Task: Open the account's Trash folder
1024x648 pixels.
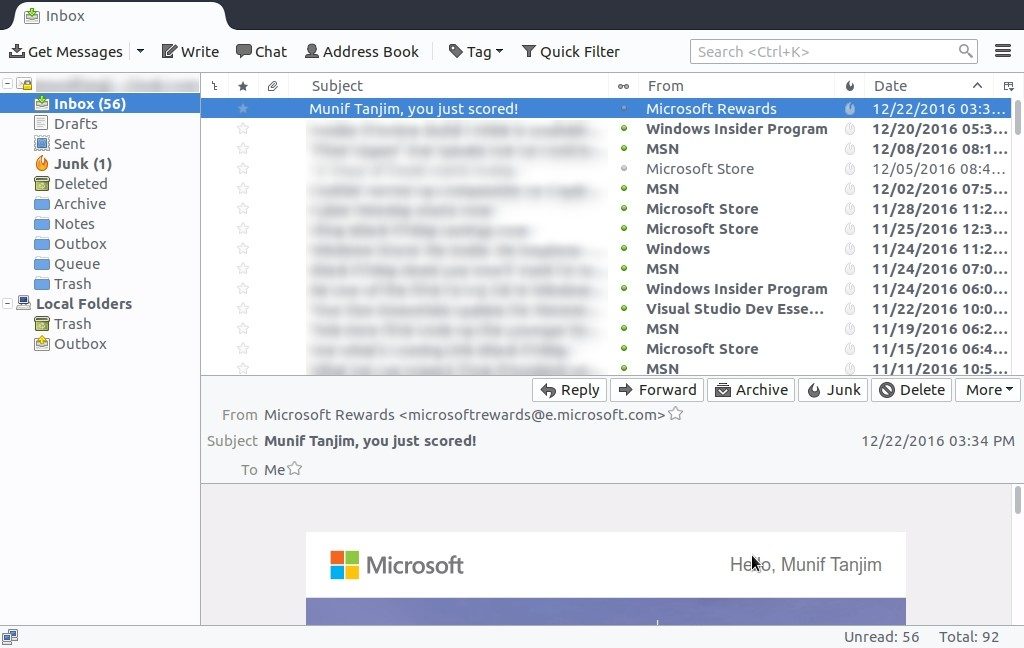Action: [x=72, y=284]
